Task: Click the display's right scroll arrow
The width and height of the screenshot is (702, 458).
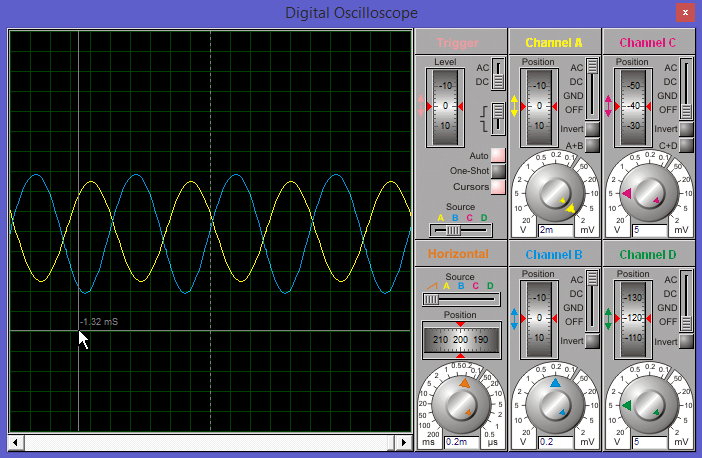Action: (x=404, y=442)
